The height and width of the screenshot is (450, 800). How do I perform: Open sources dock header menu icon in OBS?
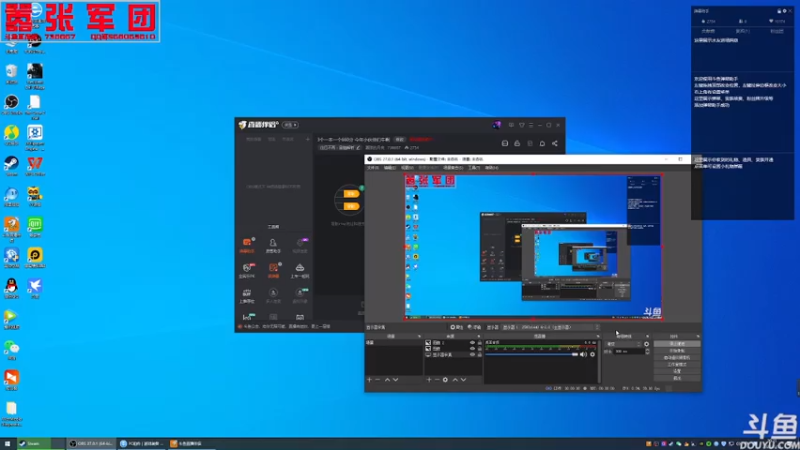[x=479, y=336]
